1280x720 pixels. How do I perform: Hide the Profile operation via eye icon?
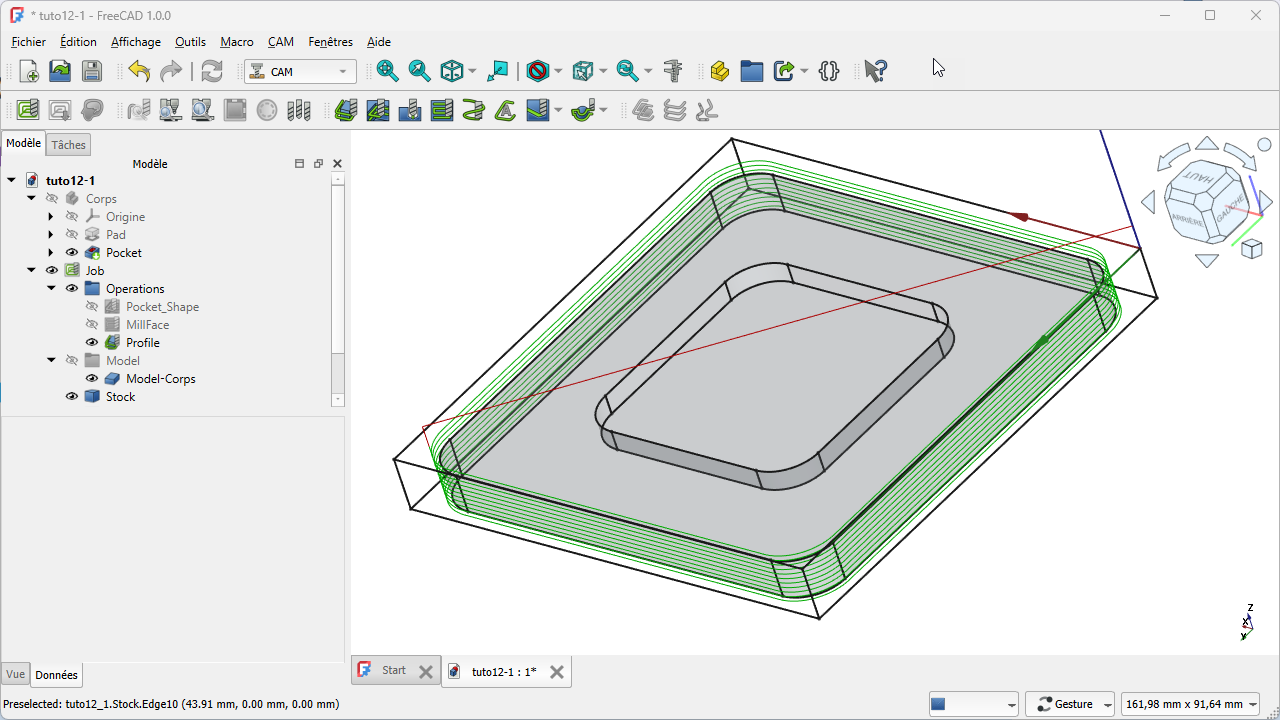(x=92, y=343)
